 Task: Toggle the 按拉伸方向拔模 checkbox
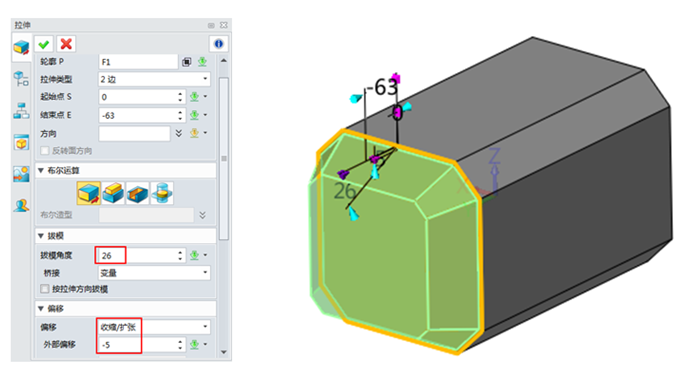pos(44,289)
